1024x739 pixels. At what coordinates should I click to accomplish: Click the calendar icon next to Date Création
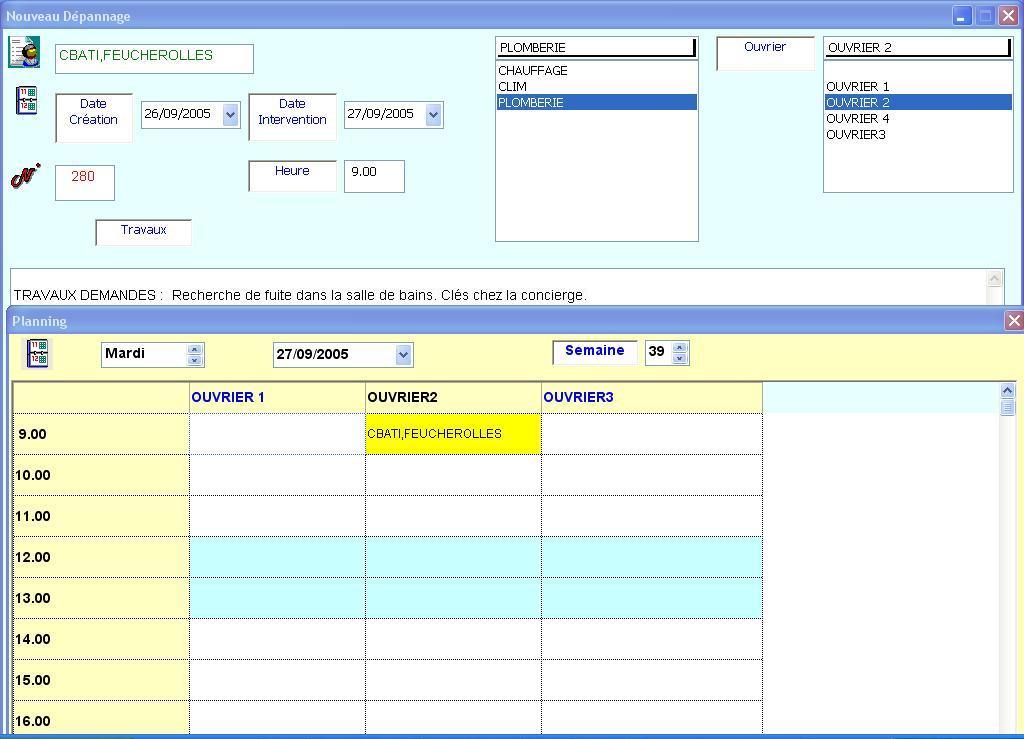click(27, 100)
